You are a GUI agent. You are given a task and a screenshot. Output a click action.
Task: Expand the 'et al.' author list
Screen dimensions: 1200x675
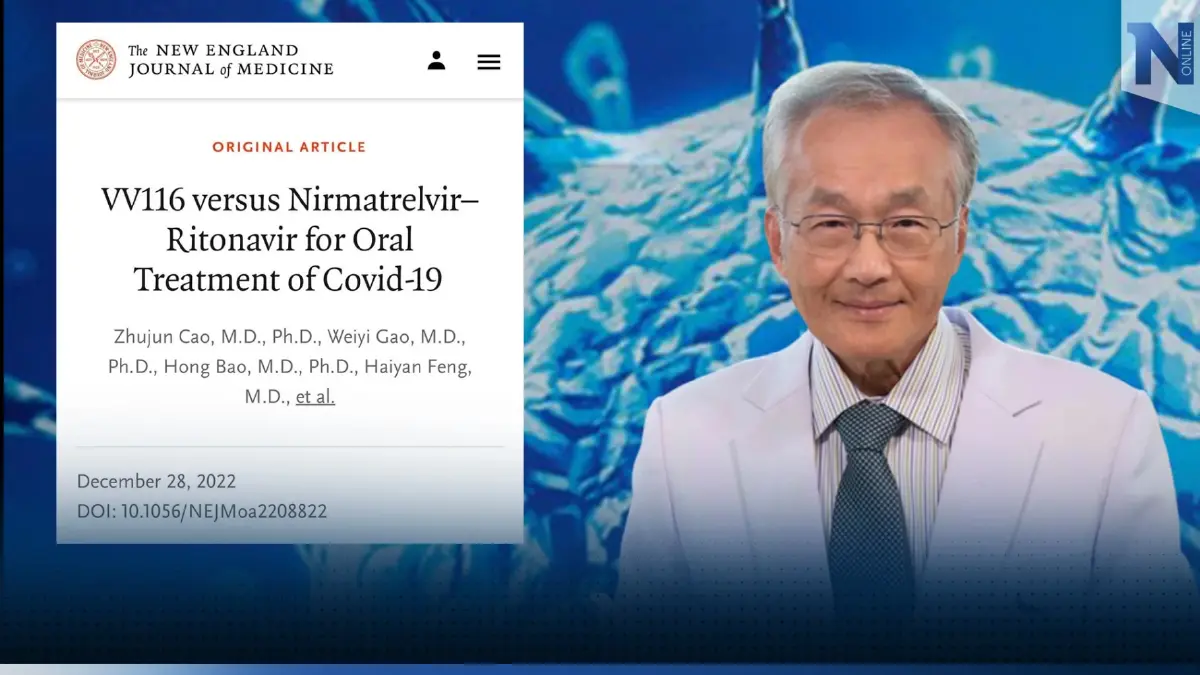[315, 397]
